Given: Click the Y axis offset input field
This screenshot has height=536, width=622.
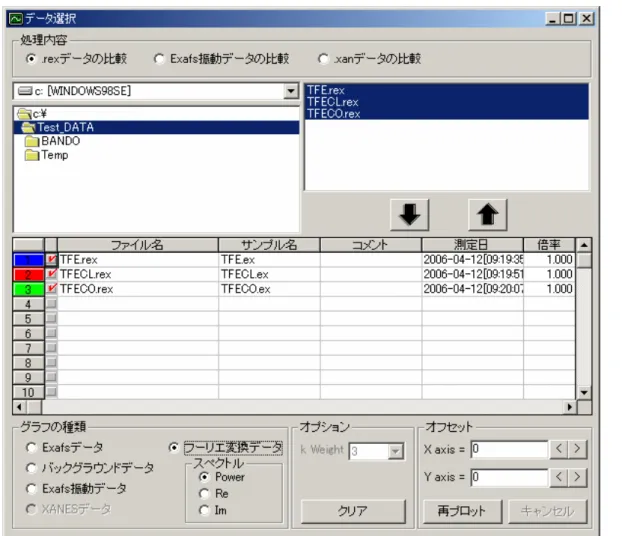Looking at the screenshot, I should pos(509,476).
